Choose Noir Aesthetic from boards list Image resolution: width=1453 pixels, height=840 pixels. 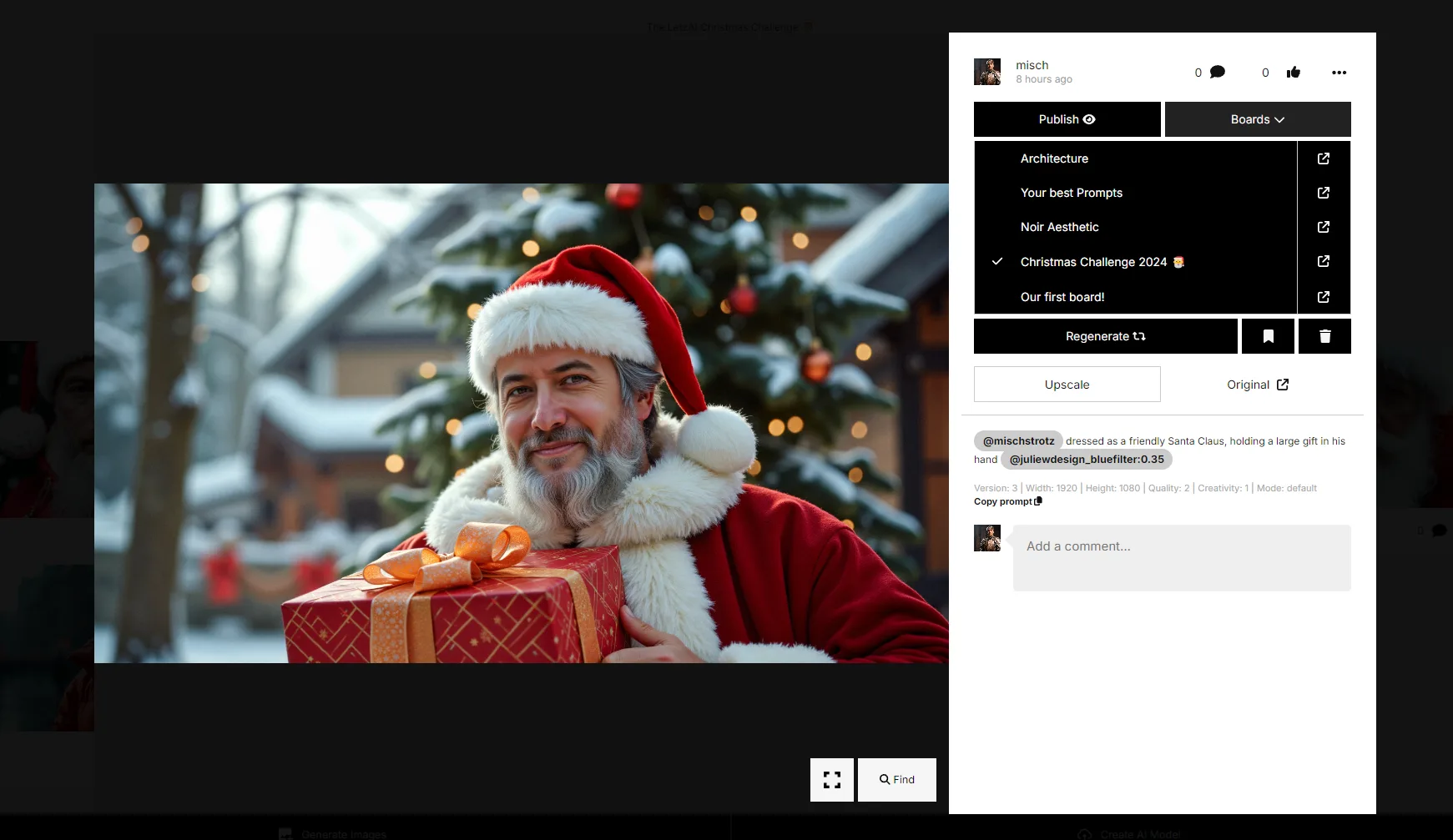click(x=1059, y=227)
